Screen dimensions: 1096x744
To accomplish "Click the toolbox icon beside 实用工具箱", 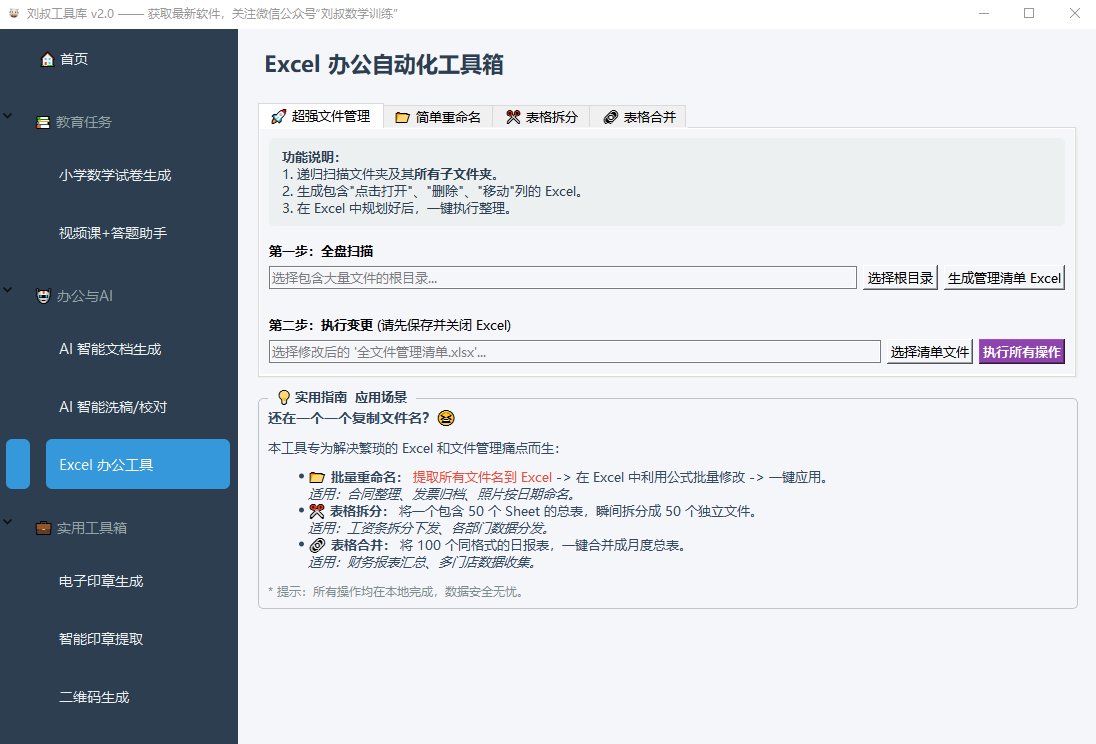I will coord(42,528).
